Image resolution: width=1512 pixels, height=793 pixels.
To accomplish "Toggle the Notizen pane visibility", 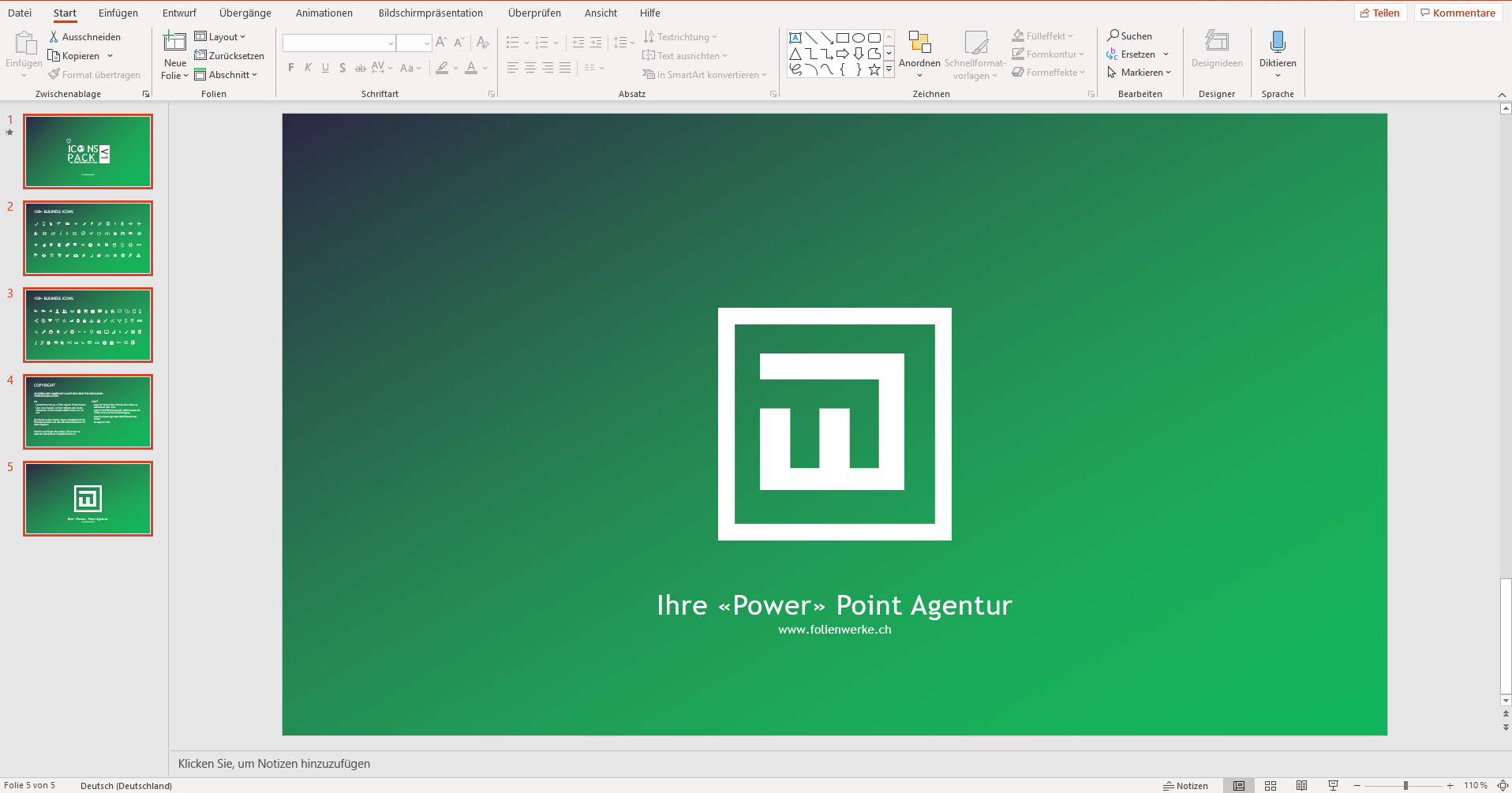I will pos(1187,785).
